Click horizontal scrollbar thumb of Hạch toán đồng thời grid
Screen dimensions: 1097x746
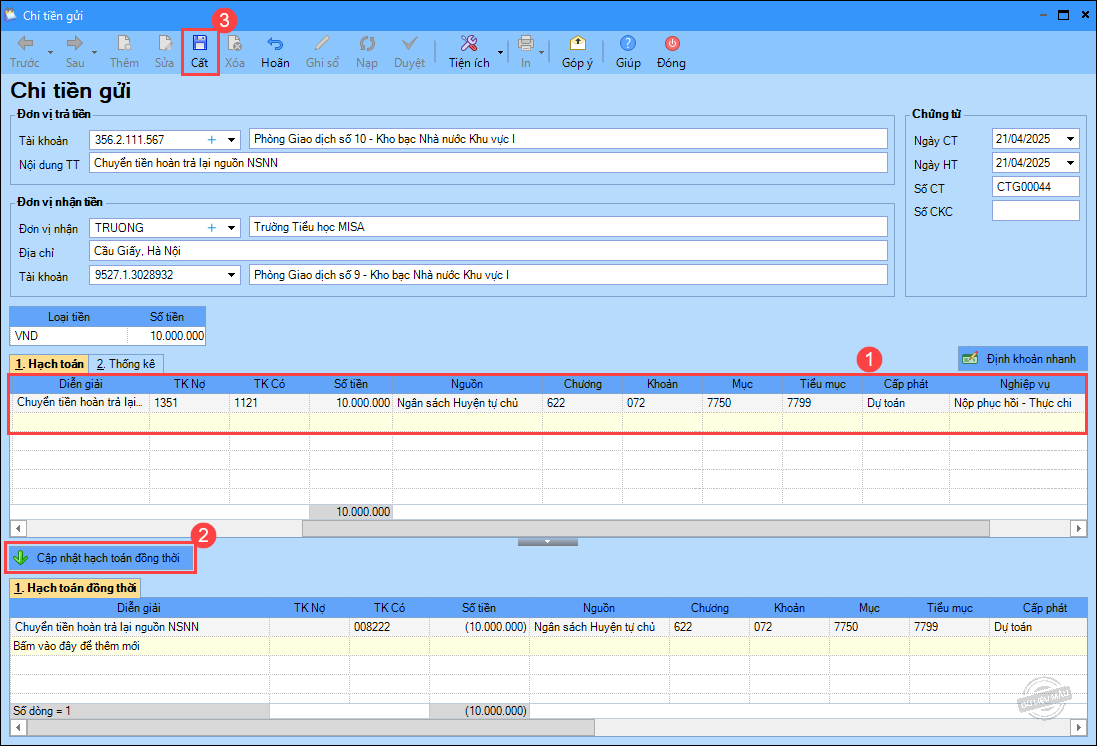pos(311,728)
